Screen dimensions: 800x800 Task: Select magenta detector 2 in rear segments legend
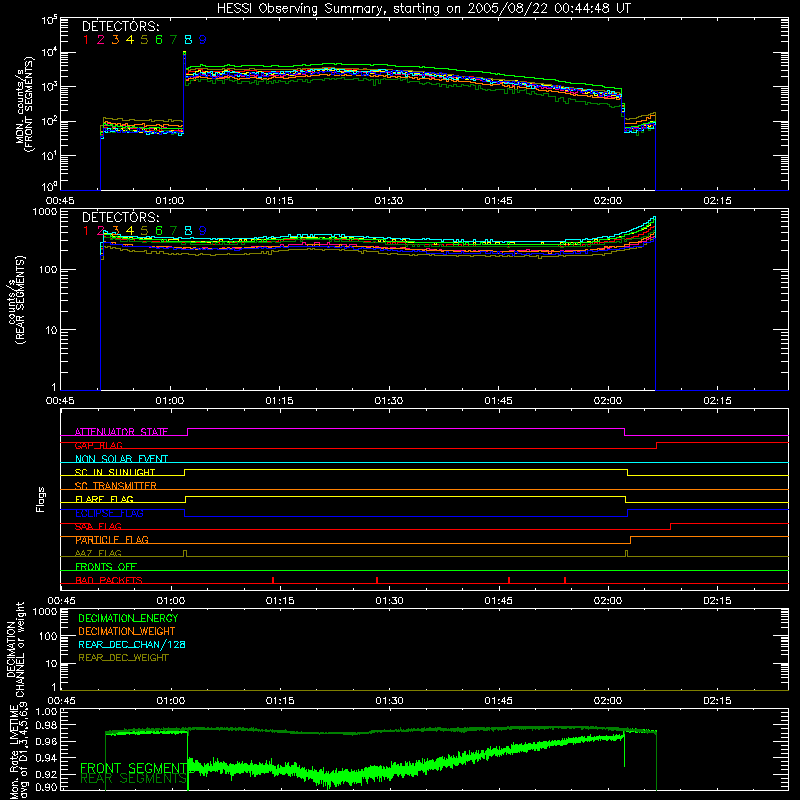(x=101, y=231)
